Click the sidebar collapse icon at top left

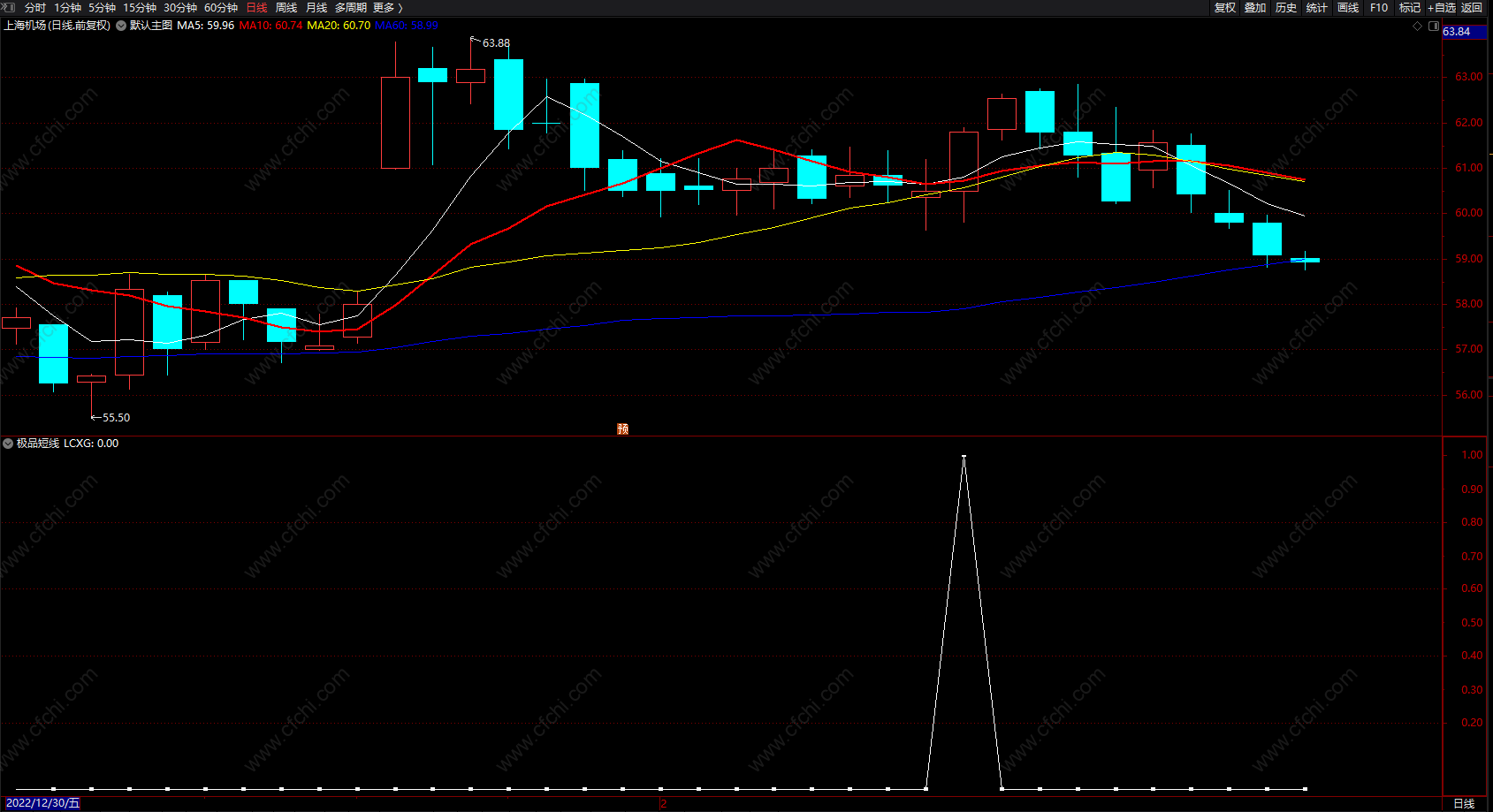[x=9, y=7]
